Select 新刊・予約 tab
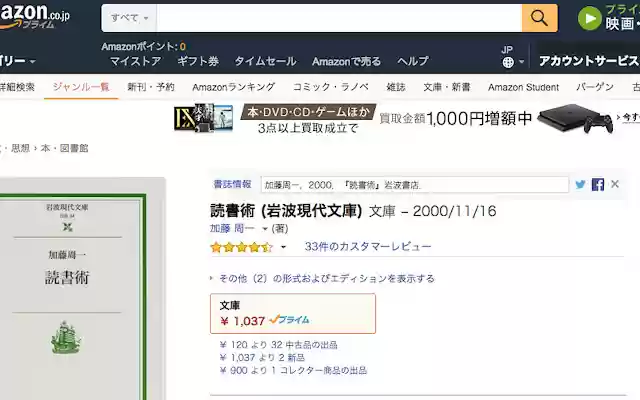Image resolution: width=640 pixels, height=400 pixels. (151, 87)
